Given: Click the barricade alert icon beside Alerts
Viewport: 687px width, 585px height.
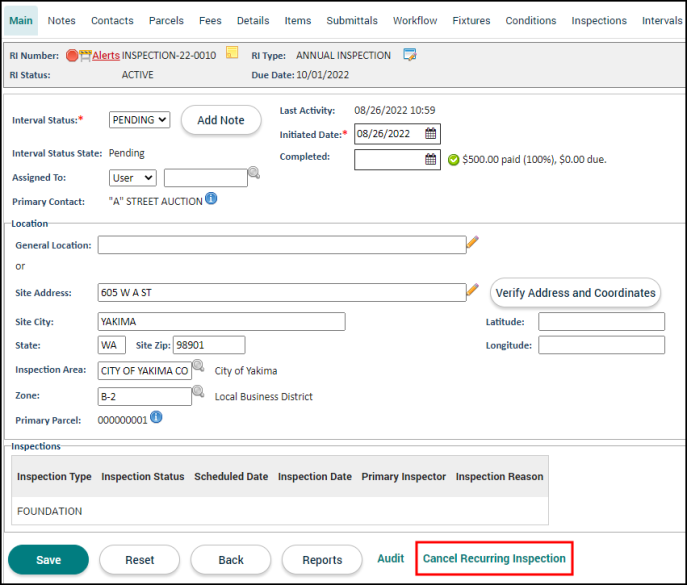Looking at the screenshot, I should [85, 55].
